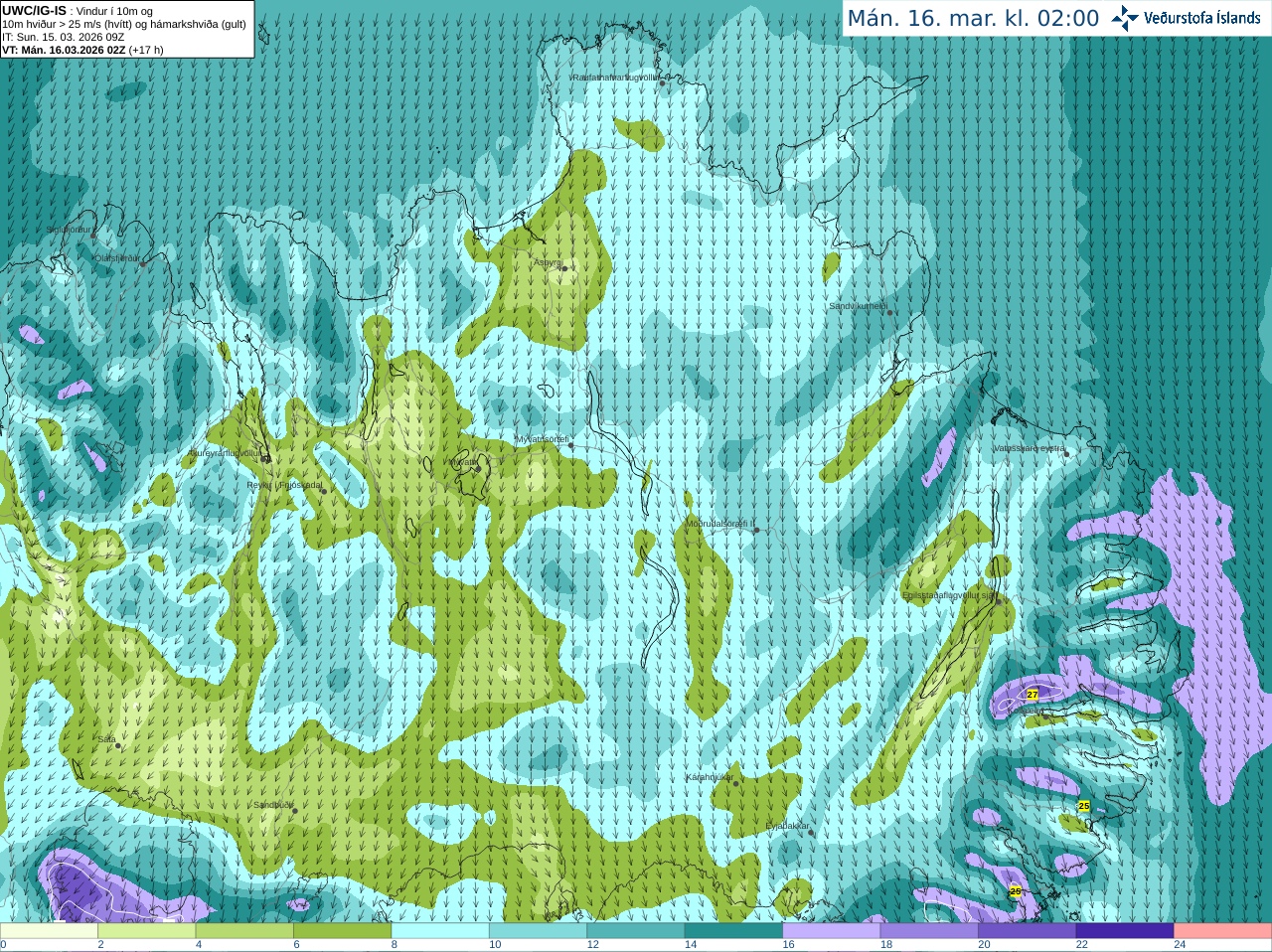The height and width of the screenshot is (952, 1272).
Task: Click the Sandbúðir station label
Action: 273,805
